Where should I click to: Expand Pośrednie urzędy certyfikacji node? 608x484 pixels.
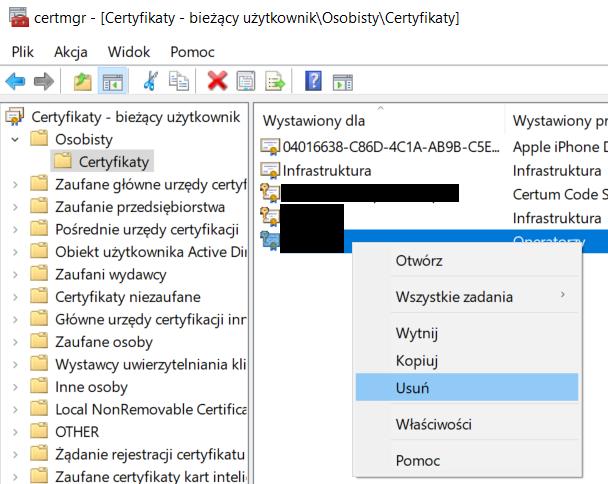pos(15,229)
